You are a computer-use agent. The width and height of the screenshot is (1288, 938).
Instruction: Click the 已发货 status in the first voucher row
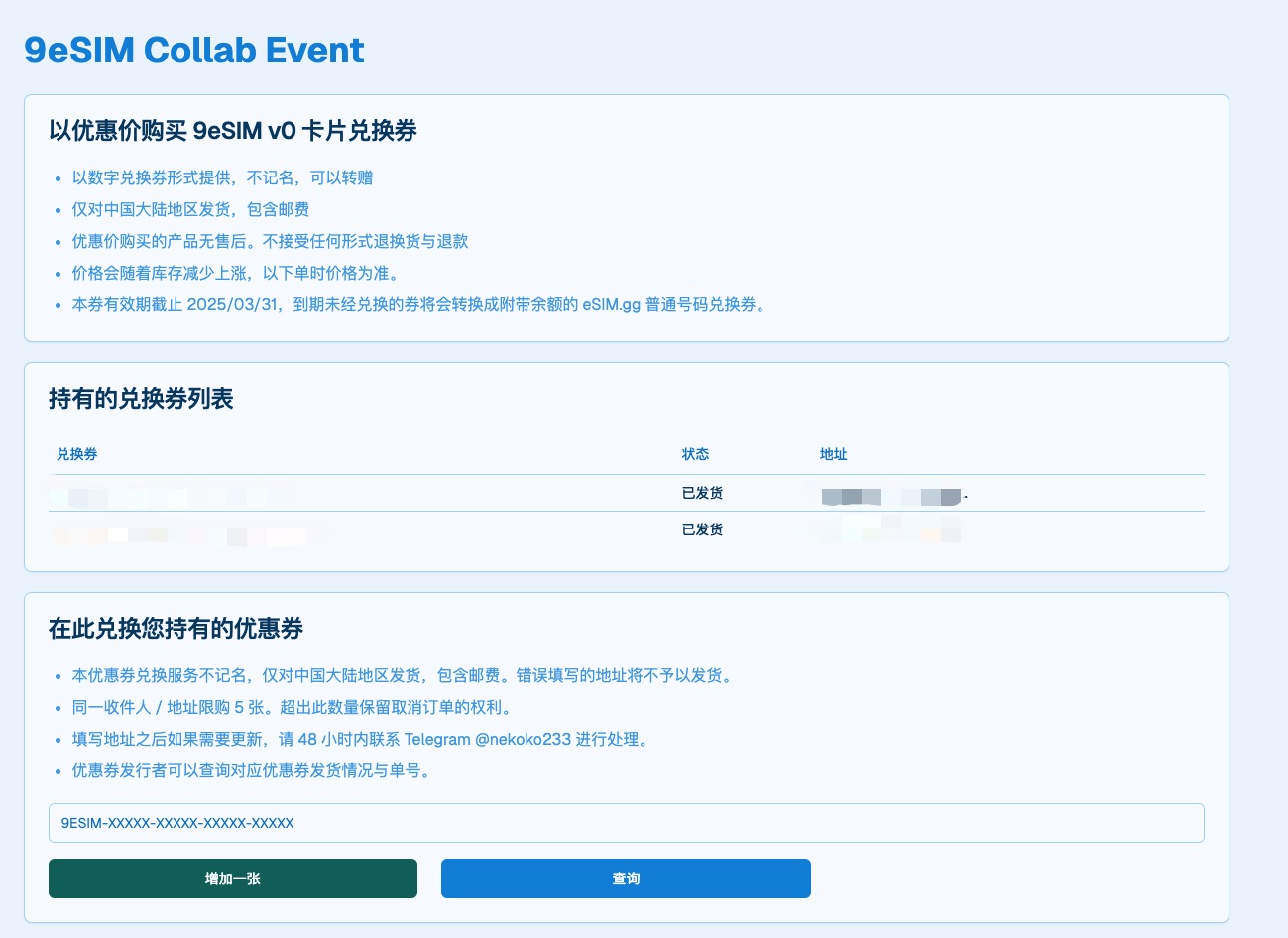(702, 493)
